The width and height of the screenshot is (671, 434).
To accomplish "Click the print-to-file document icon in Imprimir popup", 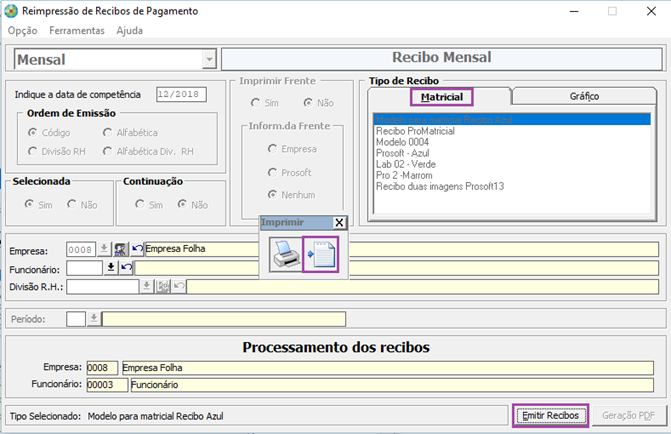I will tap(321, 255).
